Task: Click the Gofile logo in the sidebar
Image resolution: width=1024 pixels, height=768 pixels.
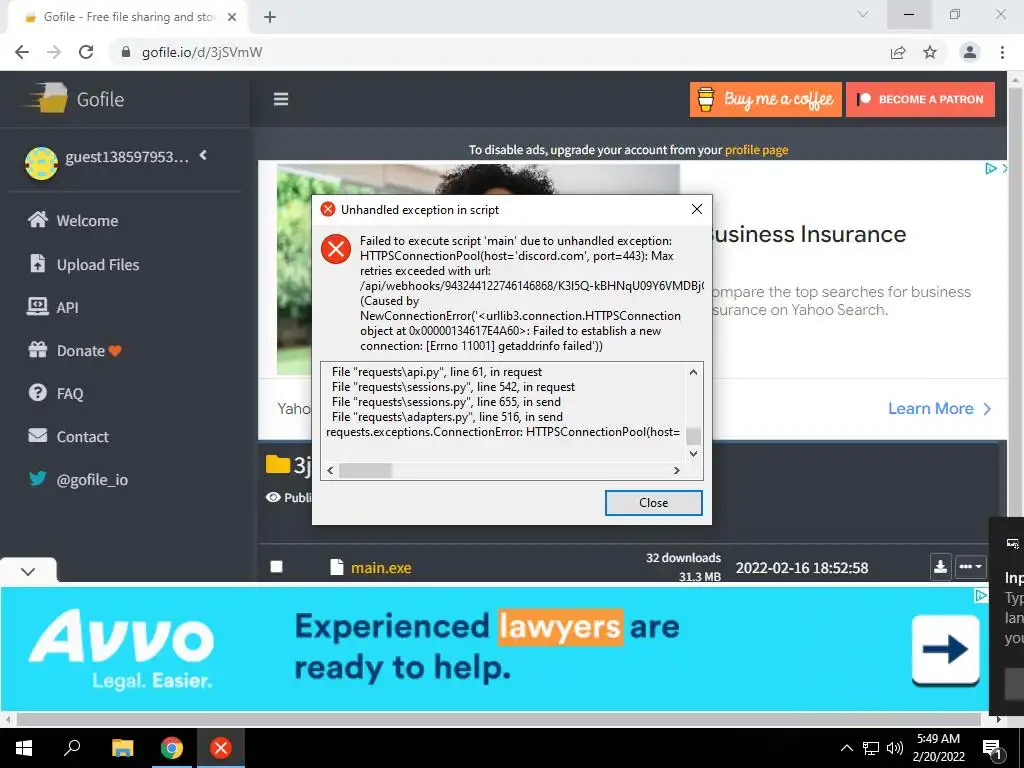Action: [x=74, y=99]
